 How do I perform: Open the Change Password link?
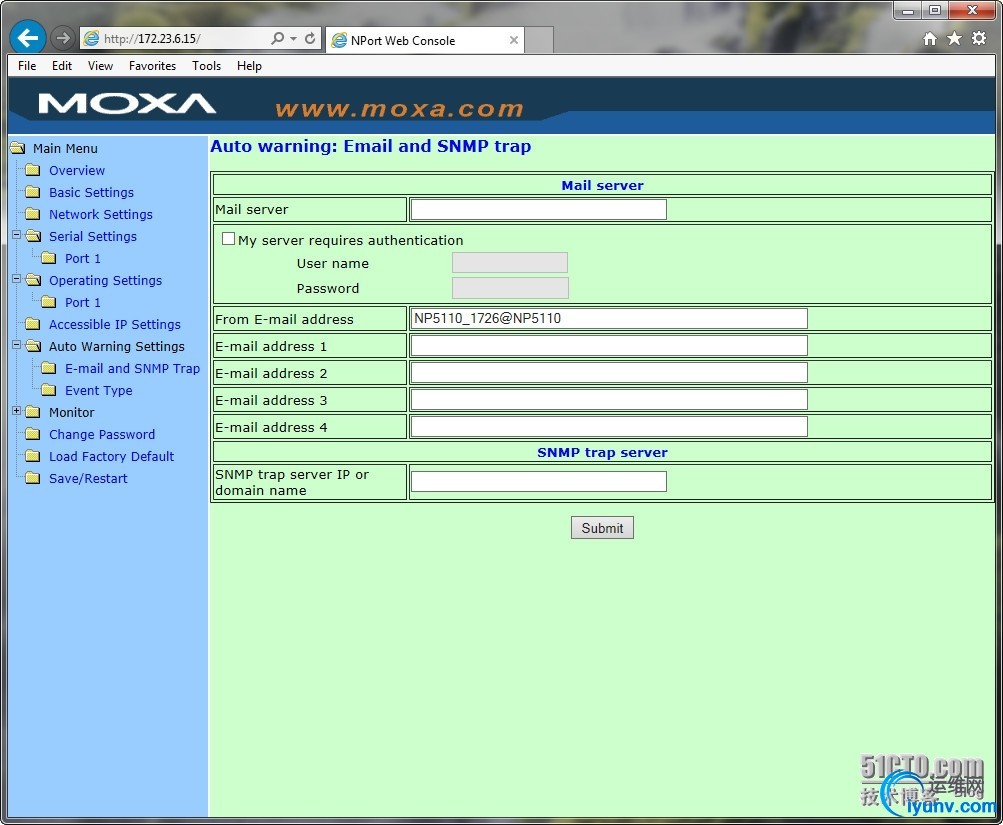coord(102,434)
